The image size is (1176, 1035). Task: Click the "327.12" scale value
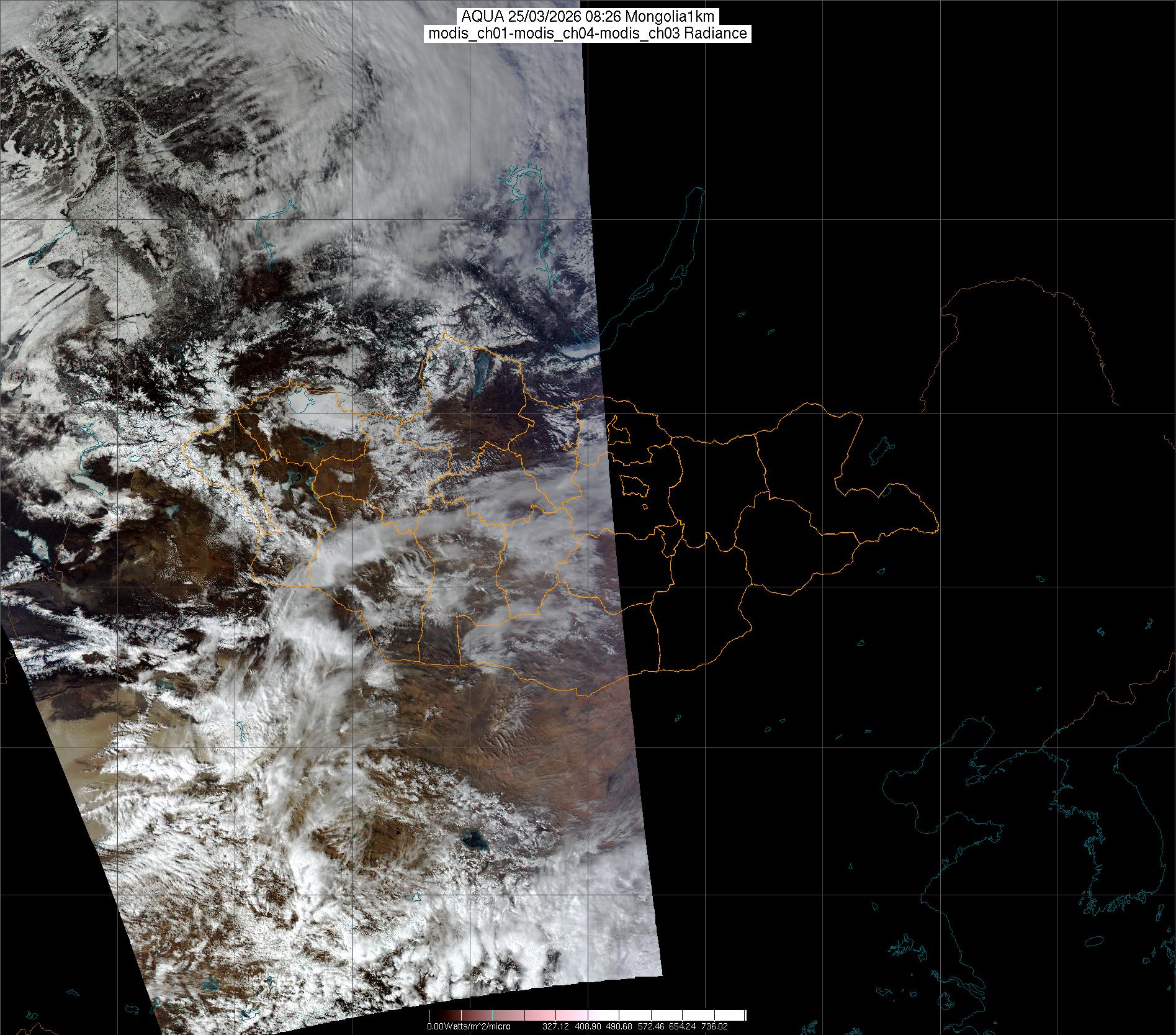coord(555,1026)
